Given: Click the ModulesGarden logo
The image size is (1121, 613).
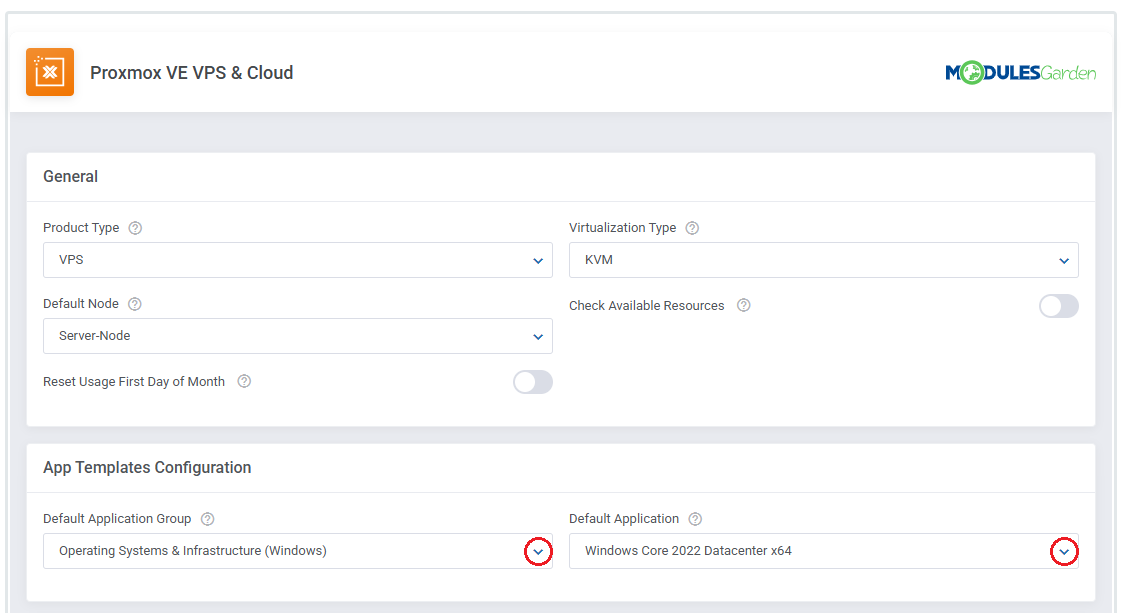Looking at the screenshot, I should [1020, 73].
